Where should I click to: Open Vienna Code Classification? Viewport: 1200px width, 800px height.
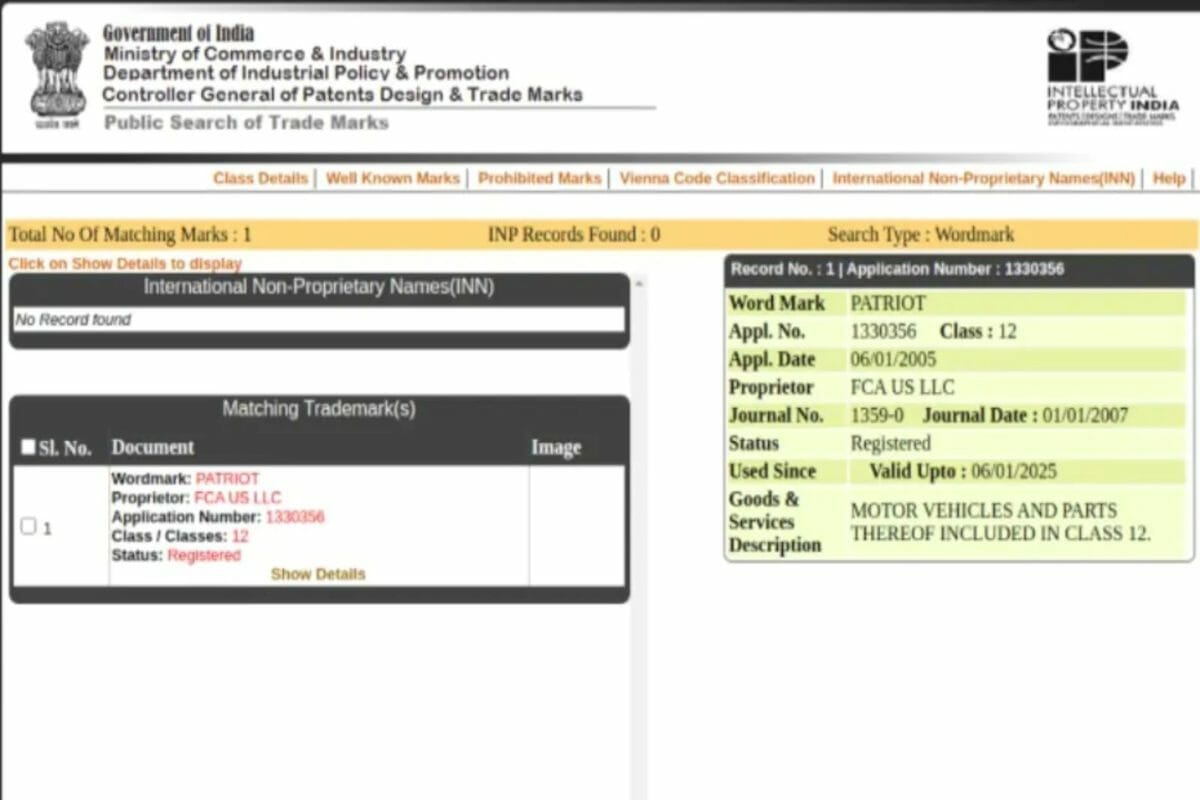pos(717,178)
